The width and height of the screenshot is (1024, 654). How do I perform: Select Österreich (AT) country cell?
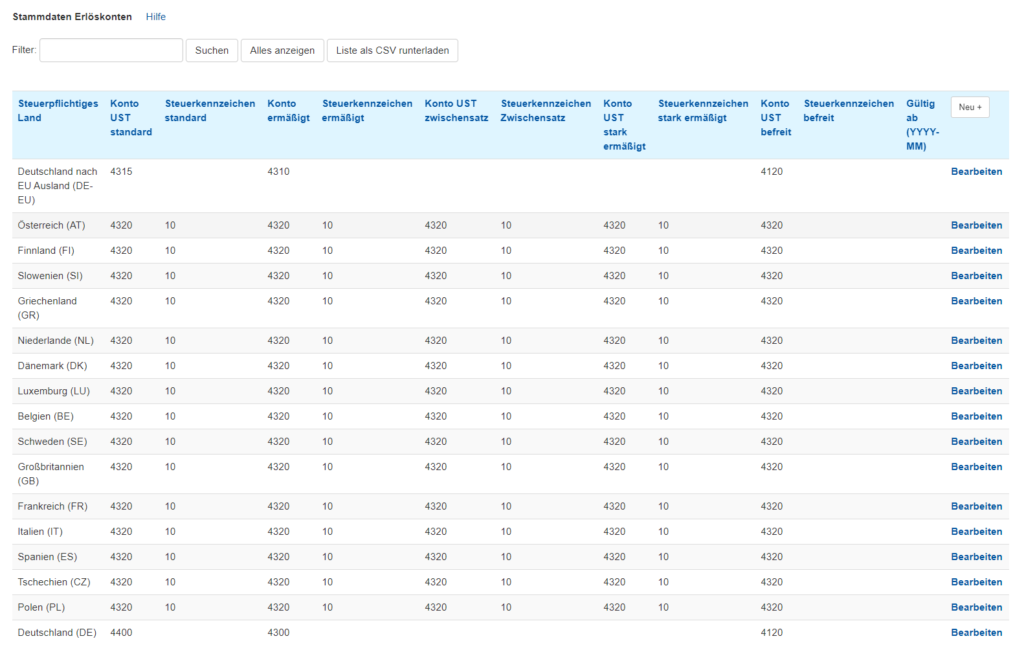pyautogui.click(x=51, y=225)
